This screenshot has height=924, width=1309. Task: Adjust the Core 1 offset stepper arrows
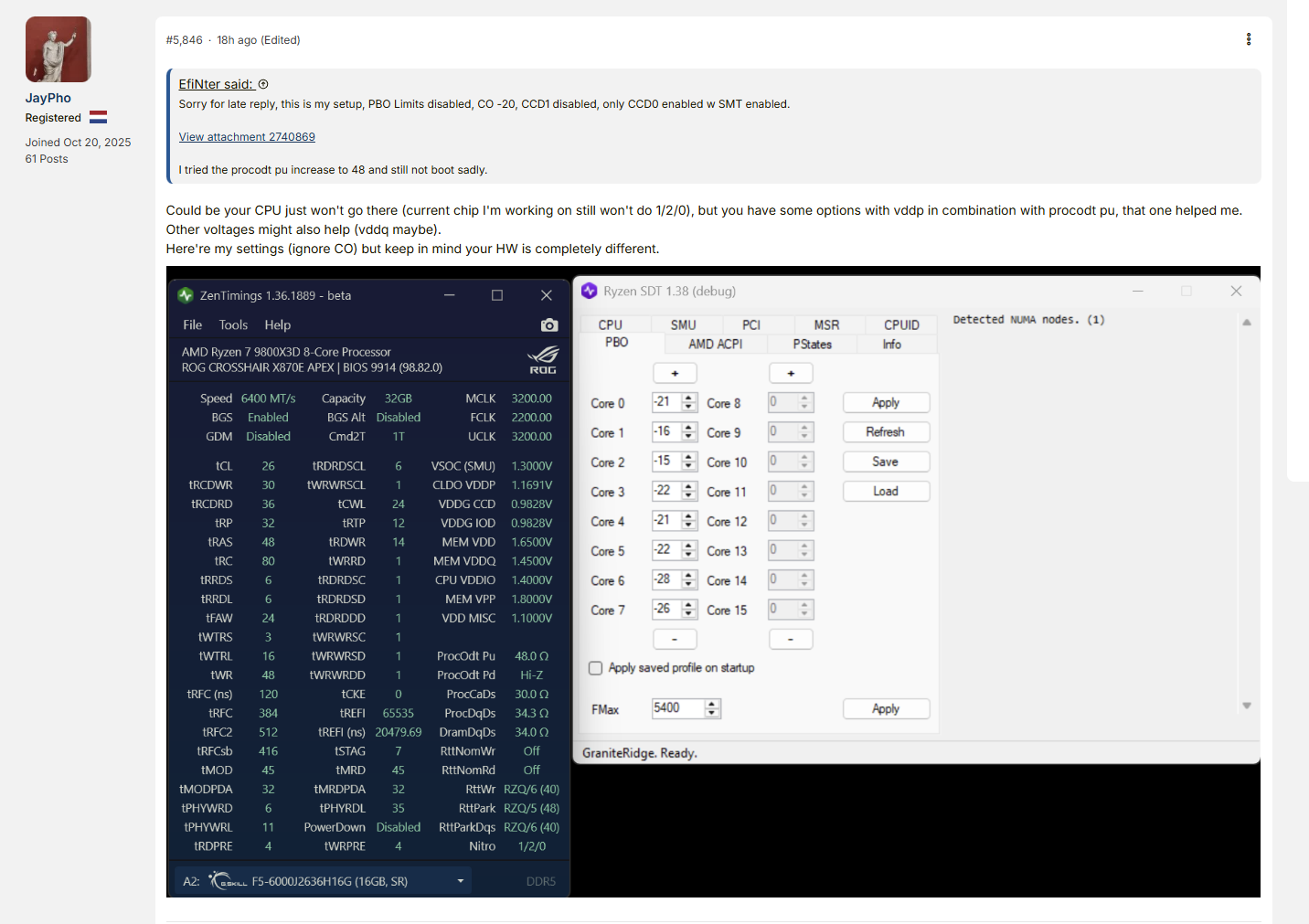coord(689,432)
